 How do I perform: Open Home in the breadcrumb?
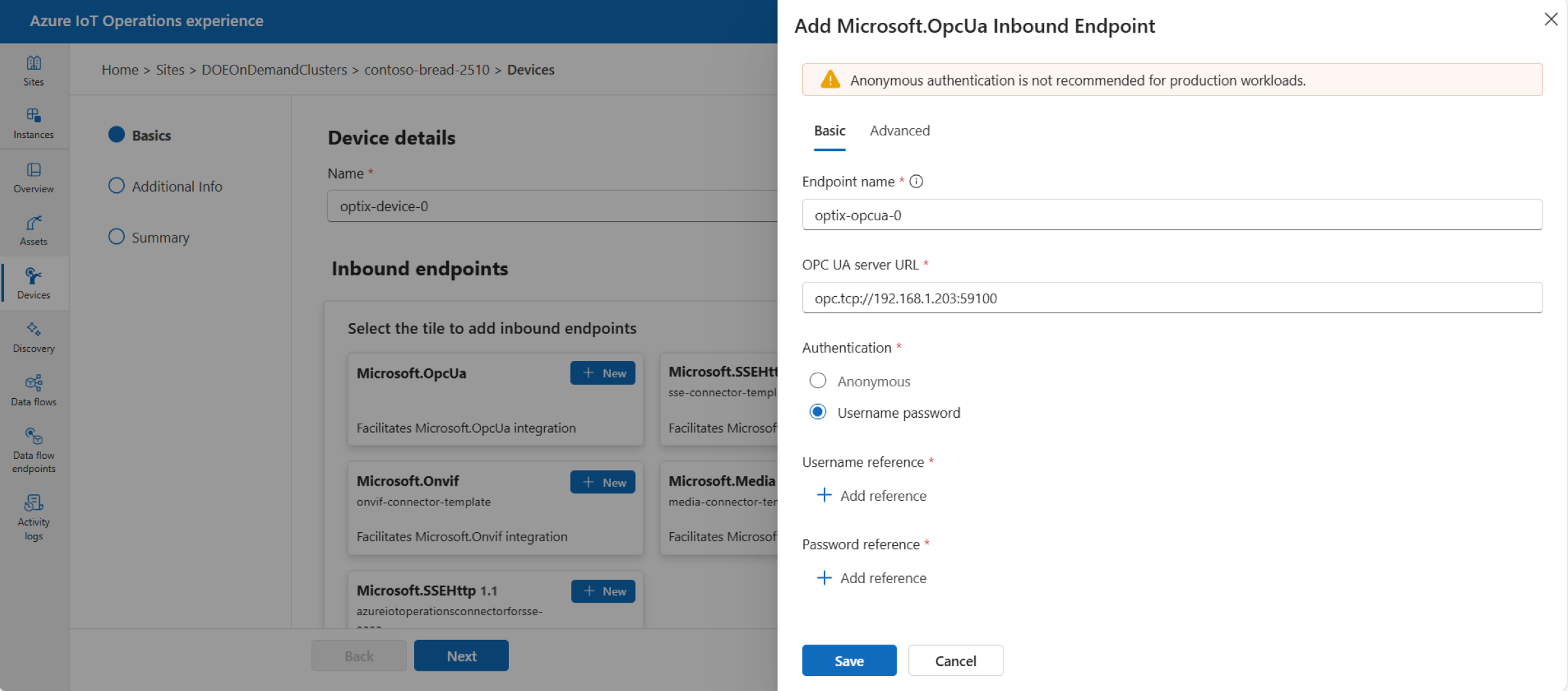[120, 70]
